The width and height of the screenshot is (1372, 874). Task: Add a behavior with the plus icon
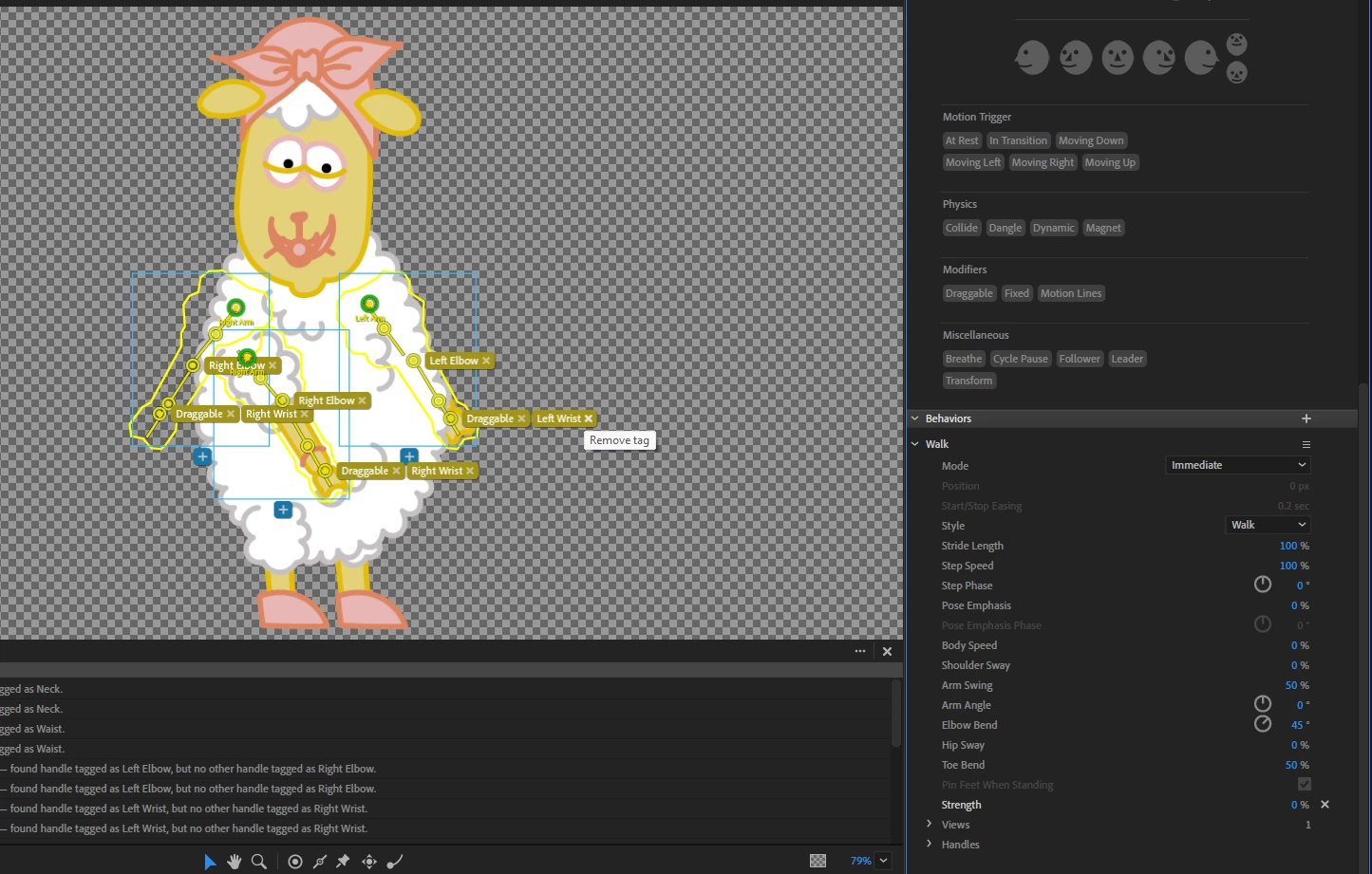click(x=1306, y=418)
